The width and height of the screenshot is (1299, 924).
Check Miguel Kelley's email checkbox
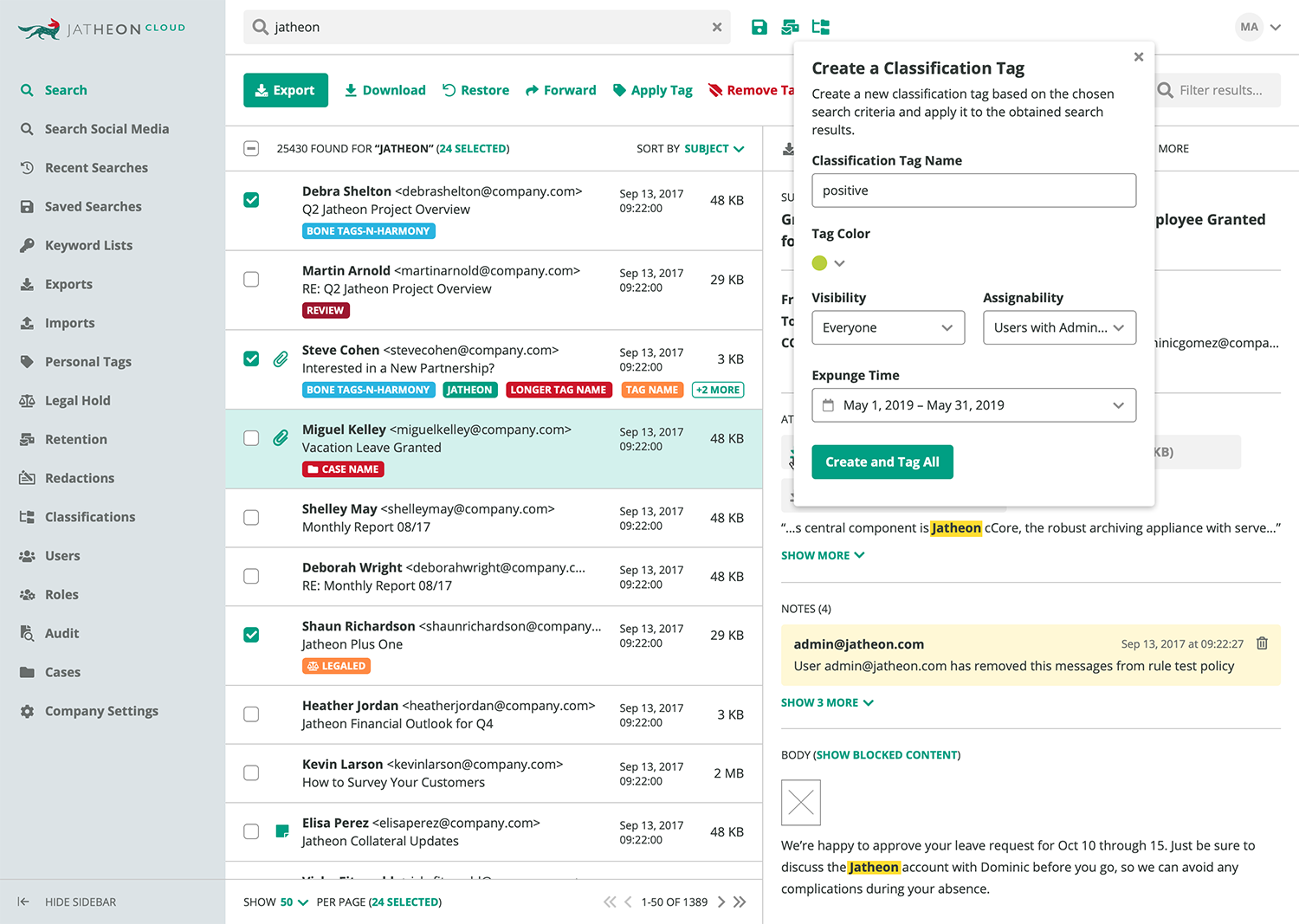pos(251,438)
